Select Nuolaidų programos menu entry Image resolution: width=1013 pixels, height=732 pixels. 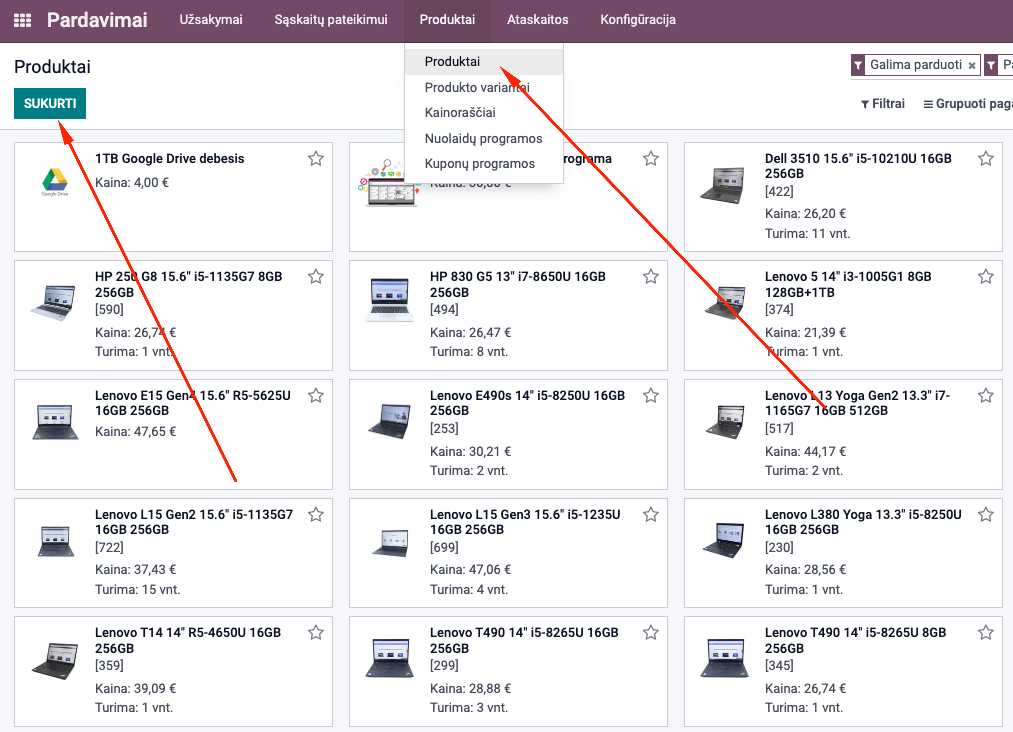click(x=484, y=138)
